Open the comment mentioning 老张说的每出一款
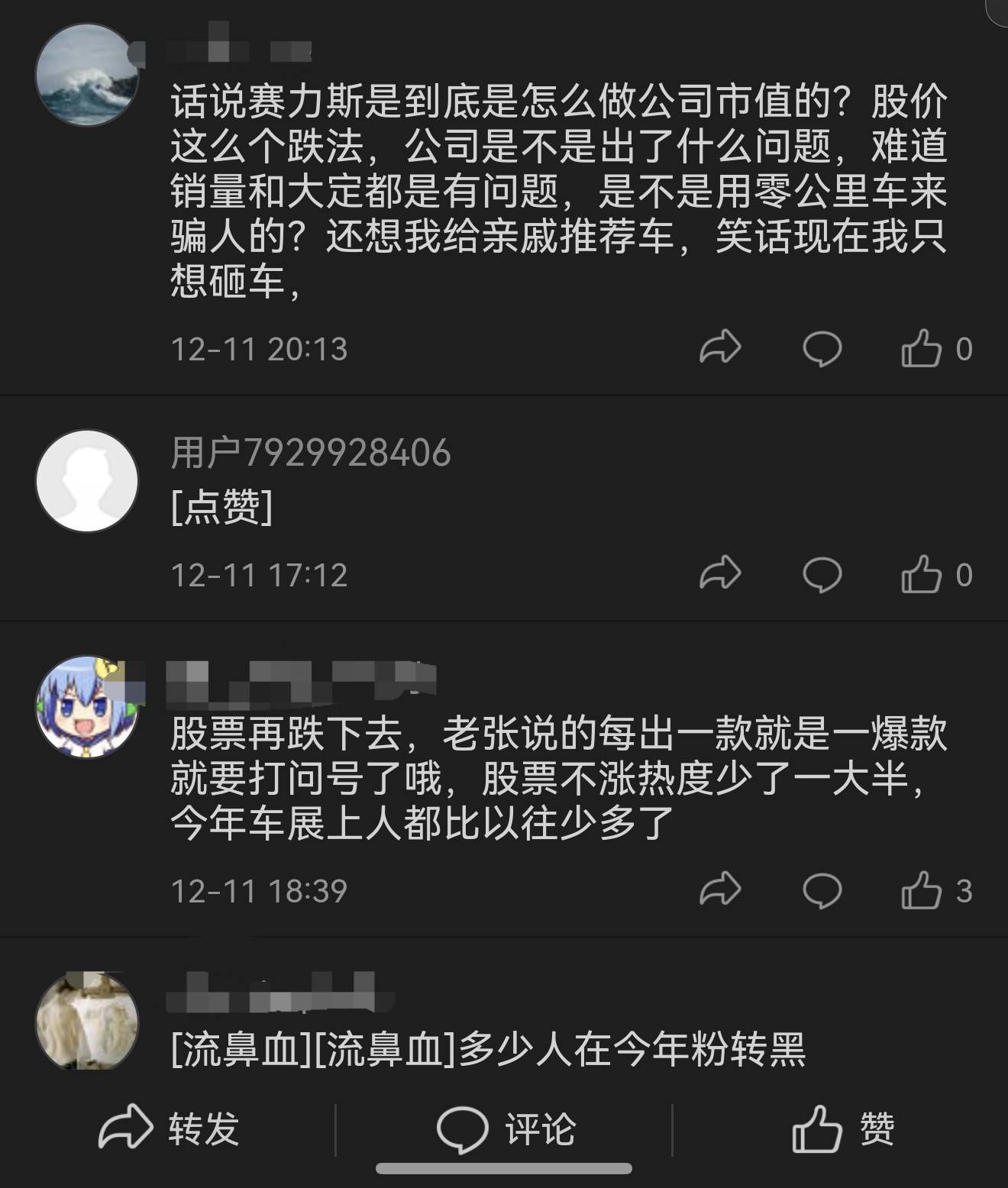Viewport: 1008px width, 1188px height. tap(559, 779)
